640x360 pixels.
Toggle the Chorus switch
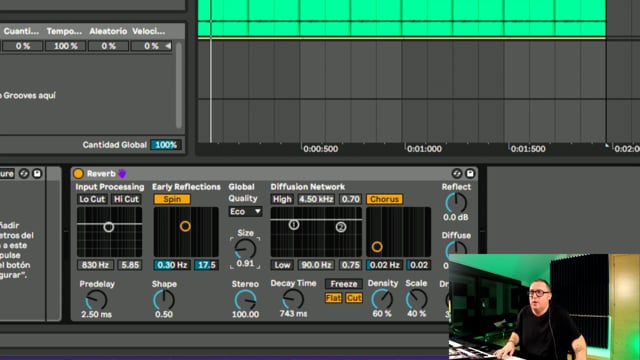coord(384,199)
